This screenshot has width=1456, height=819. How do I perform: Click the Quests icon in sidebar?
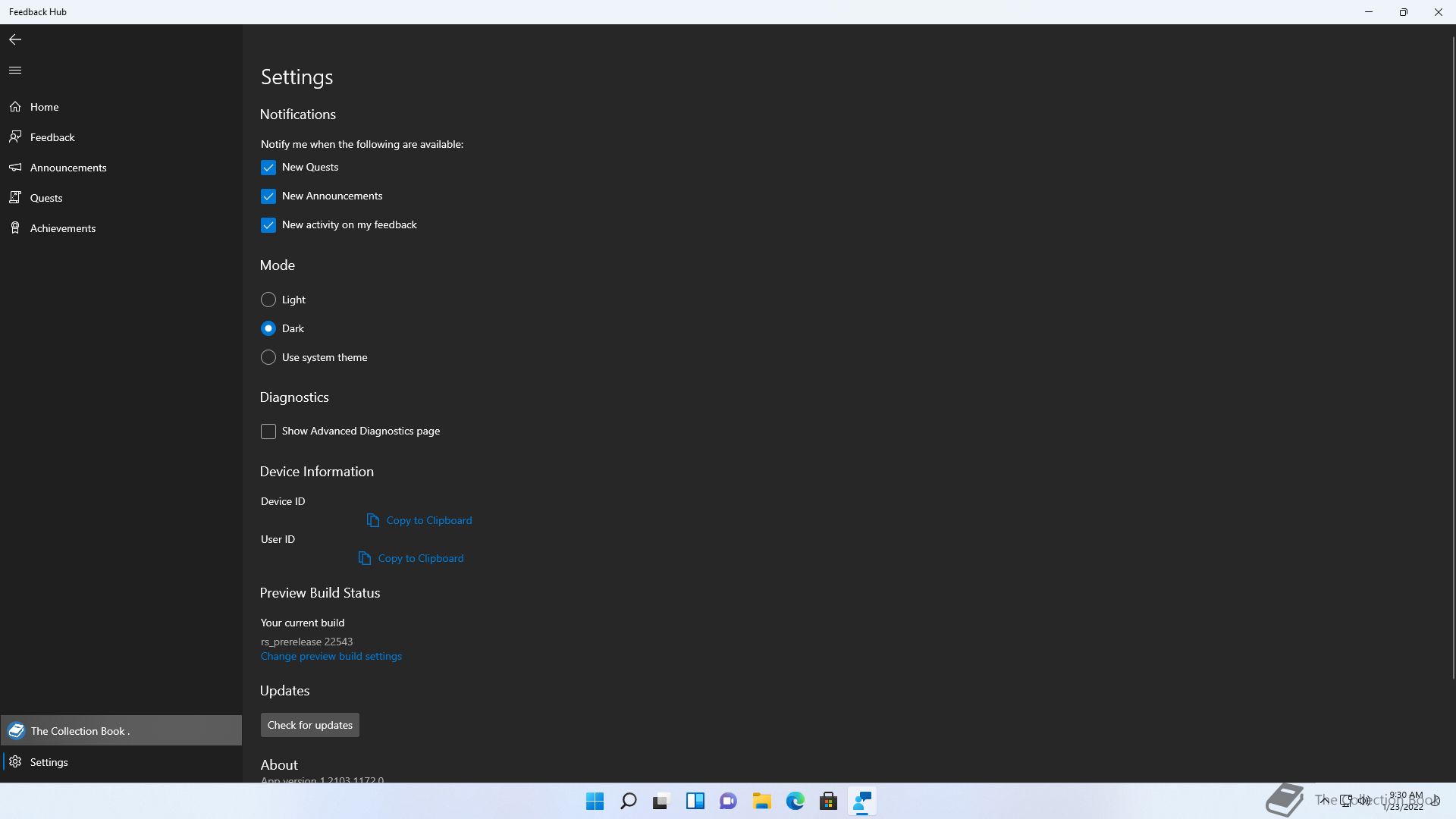(x=15, y=198)
